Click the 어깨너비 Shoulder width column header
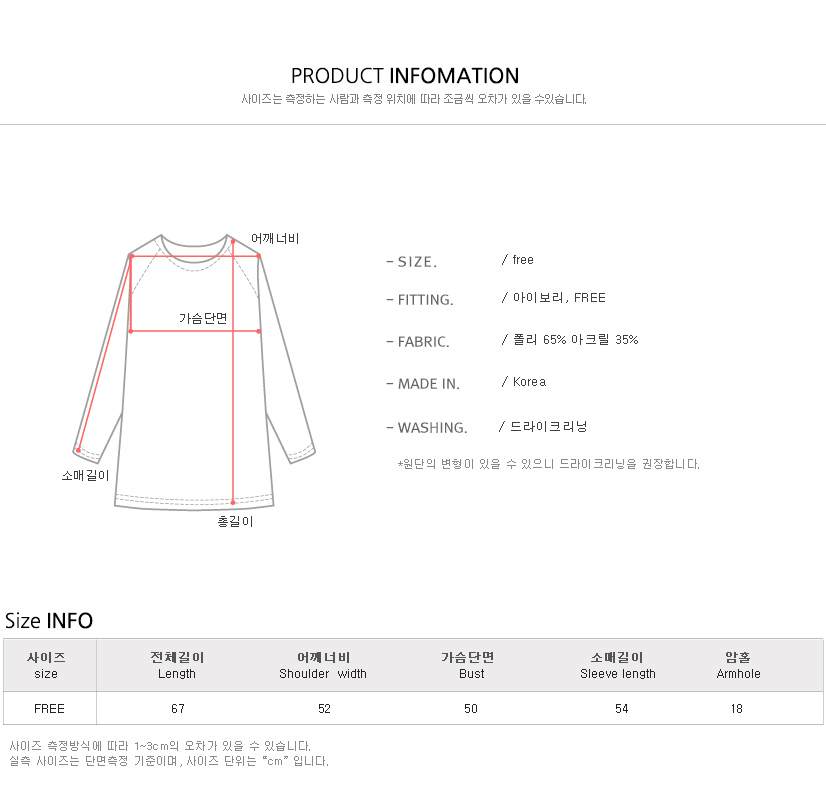Screen dimensions: 826x799 tap(323, 665)
